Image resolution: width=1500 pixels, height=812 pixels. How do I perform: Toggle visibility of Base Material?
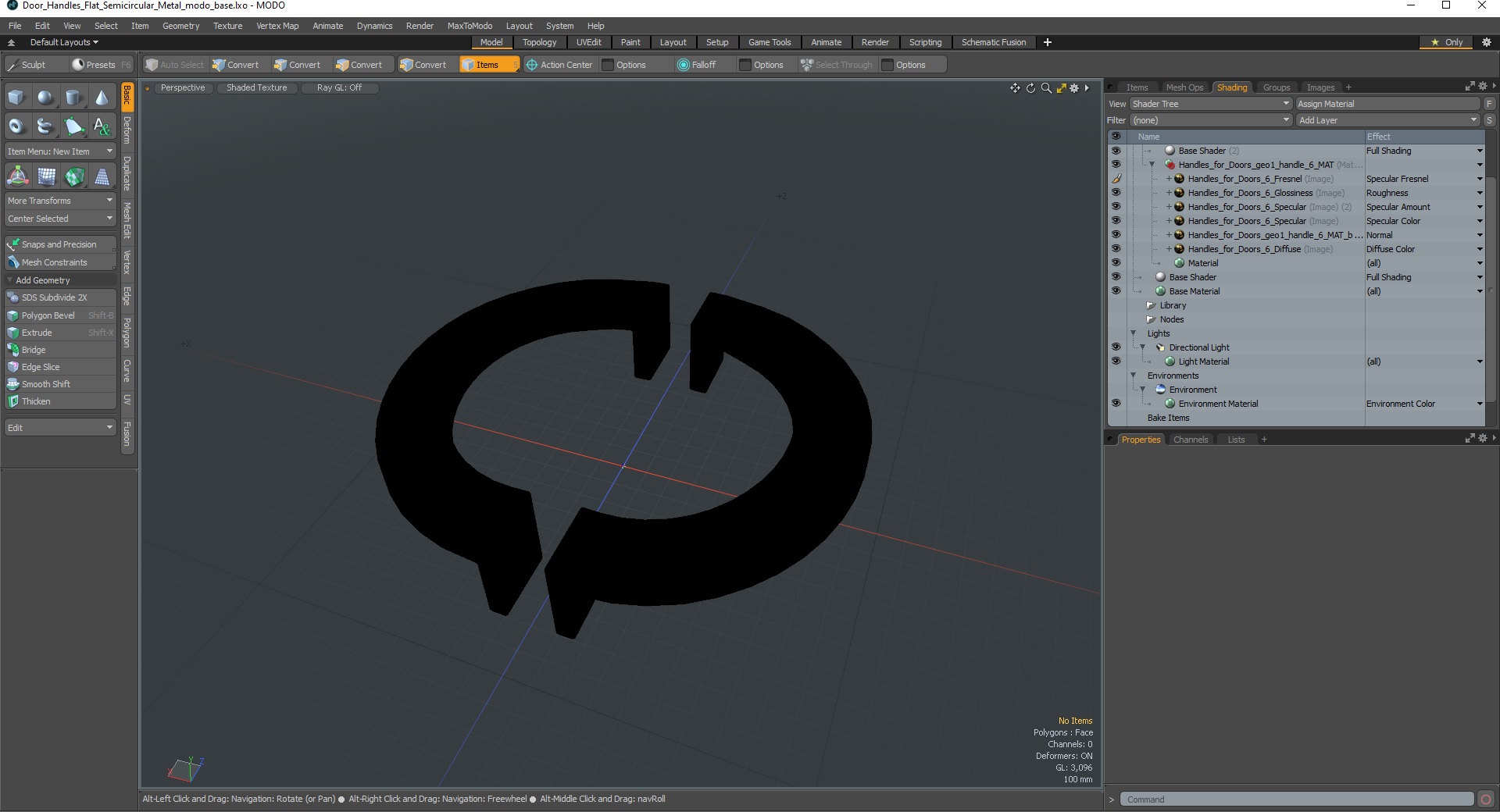pos(1116,291)
